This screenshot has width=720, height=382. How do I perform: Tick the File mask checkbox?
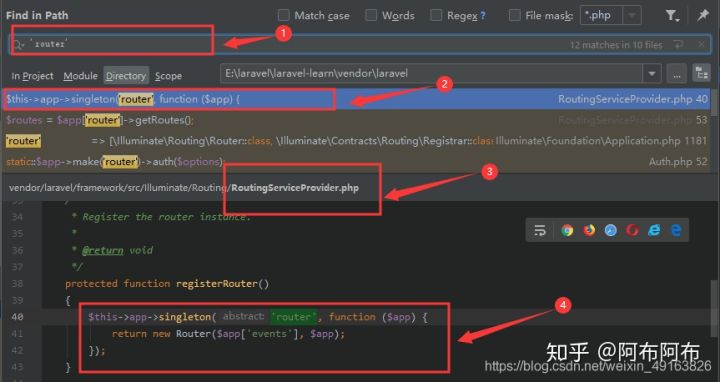pyautogui.click(x=515, y=15)
